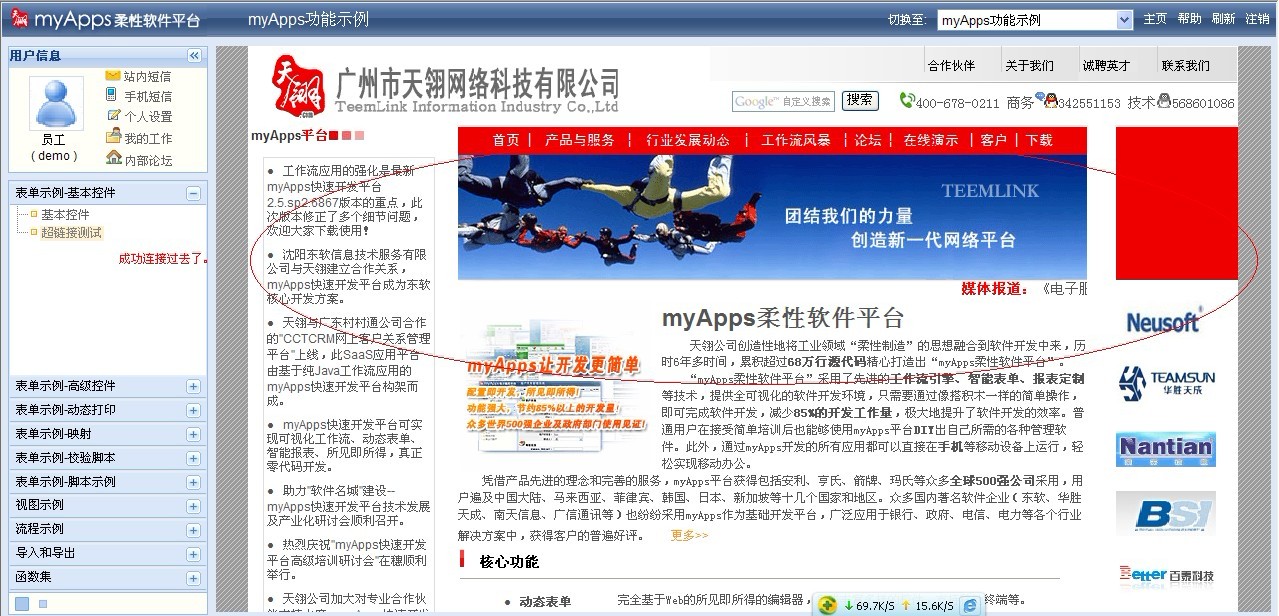Click 刷新 in the top-right header
The image size is (1279, 616).
point(1223,19)
